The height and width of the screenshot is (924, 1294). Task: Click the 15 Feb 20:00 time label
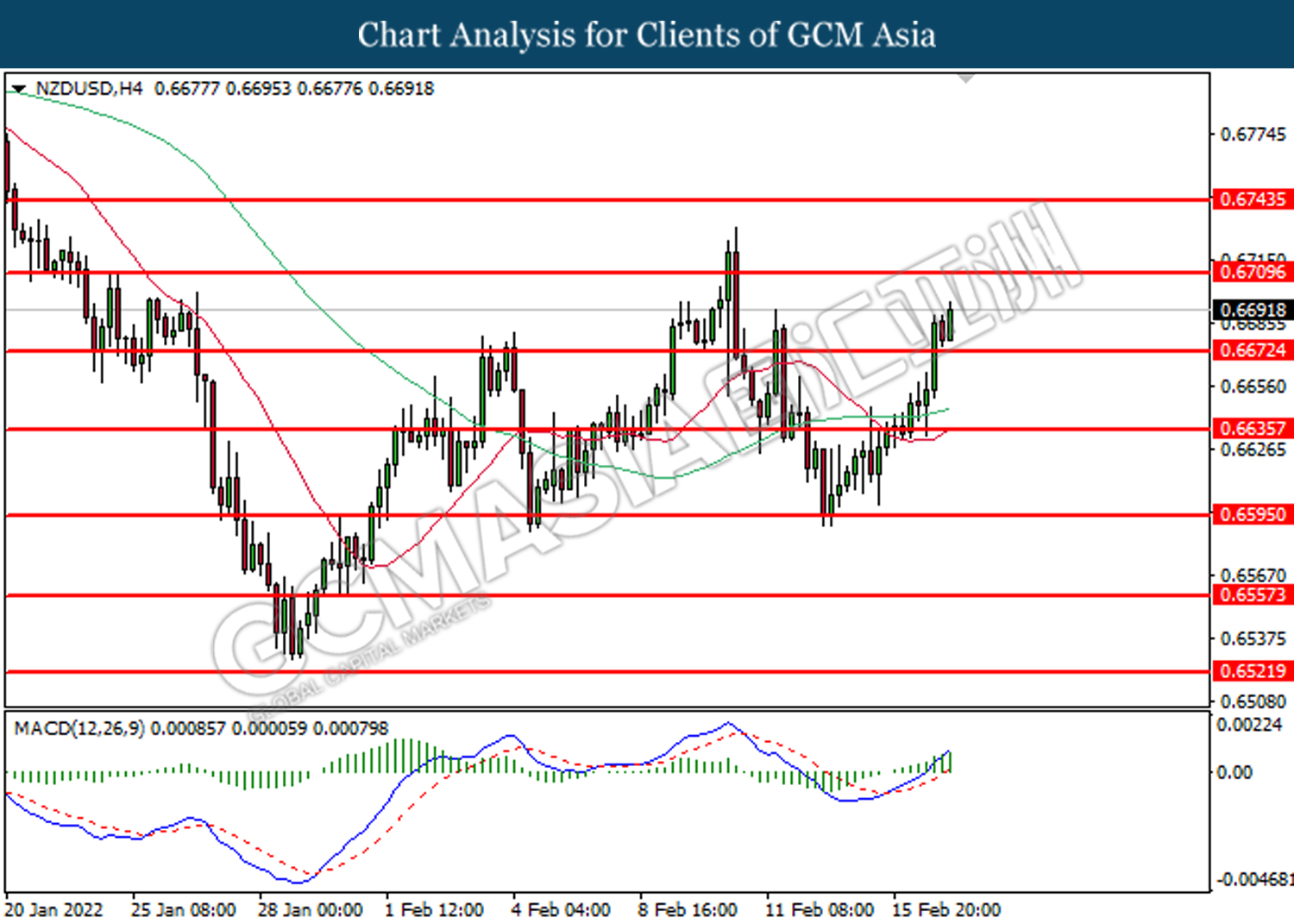946,910
